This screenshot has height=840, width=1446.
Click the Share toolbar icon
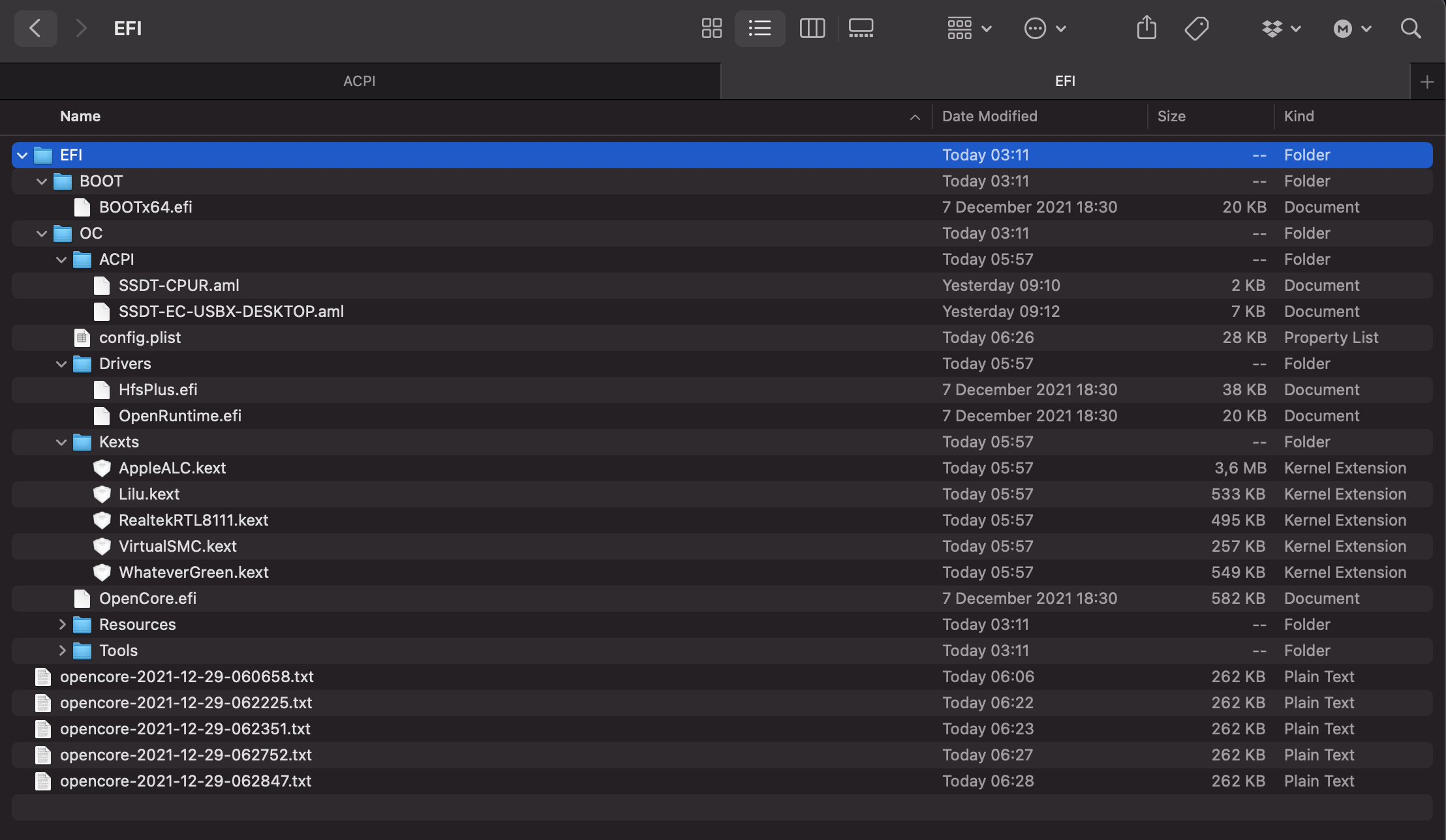point(1146,28)
